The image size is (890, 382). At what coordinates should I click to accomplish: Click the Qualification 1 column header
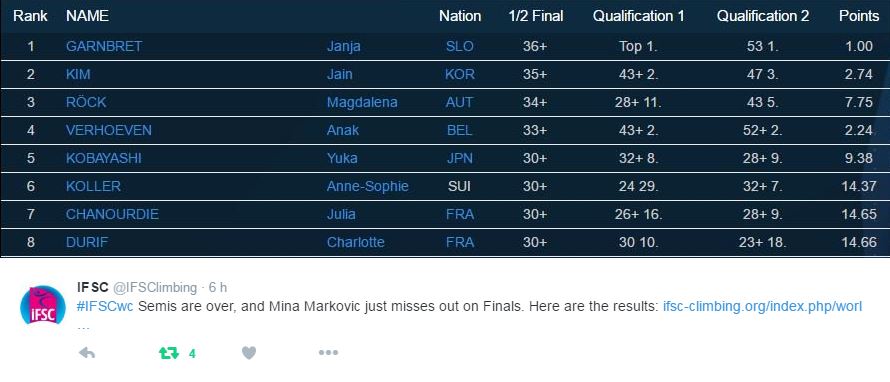[639, 16]
